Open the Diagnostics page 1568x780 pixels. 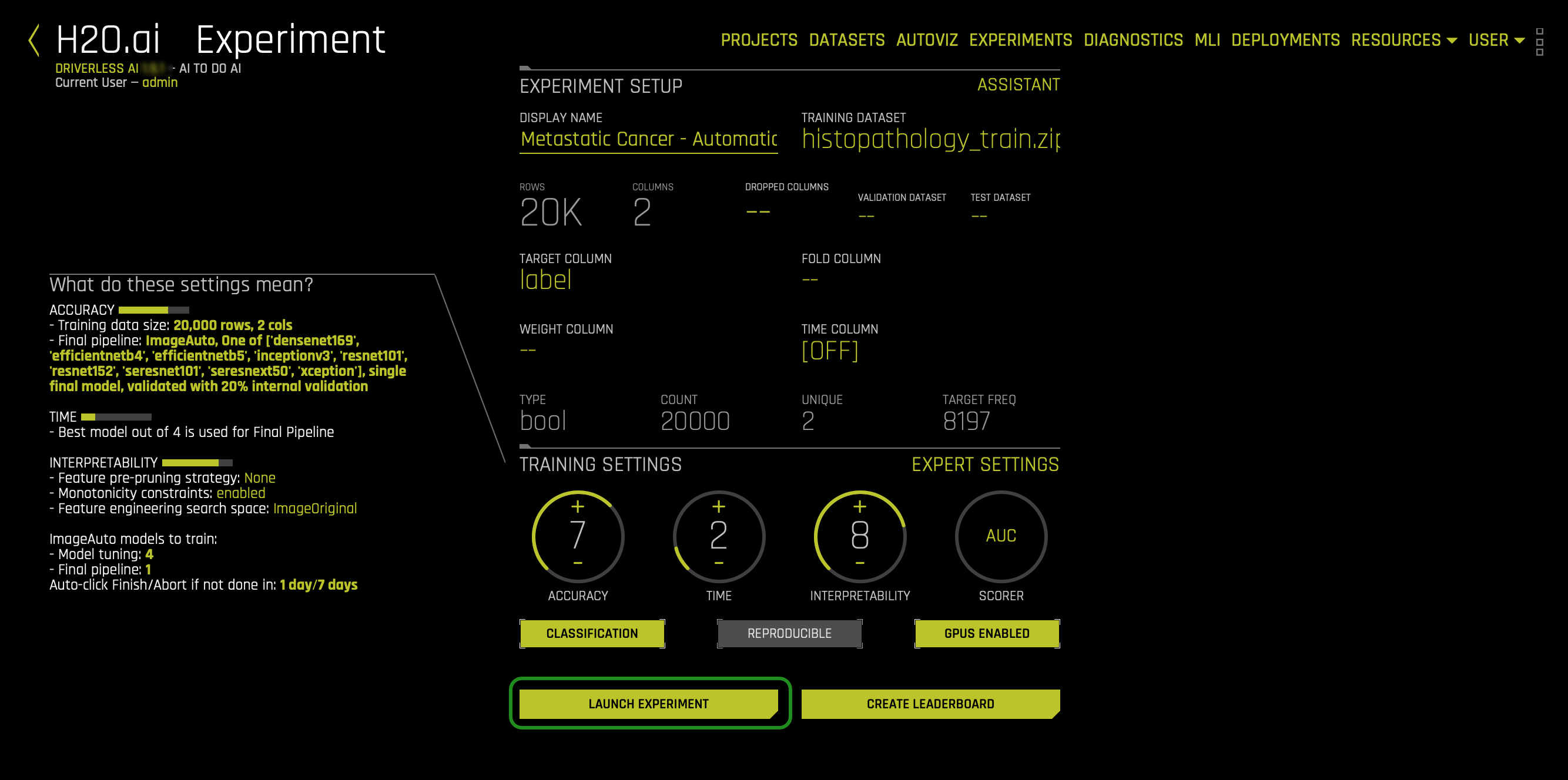tap(1133, 40)
